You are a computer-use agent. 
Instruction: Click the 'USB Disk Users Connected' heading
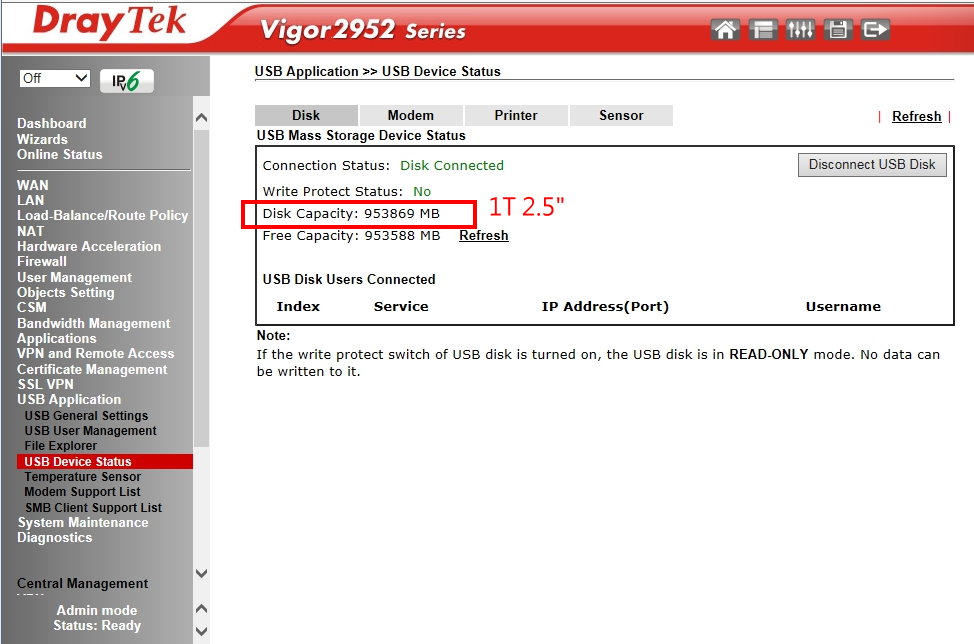(x=348, y=279)
